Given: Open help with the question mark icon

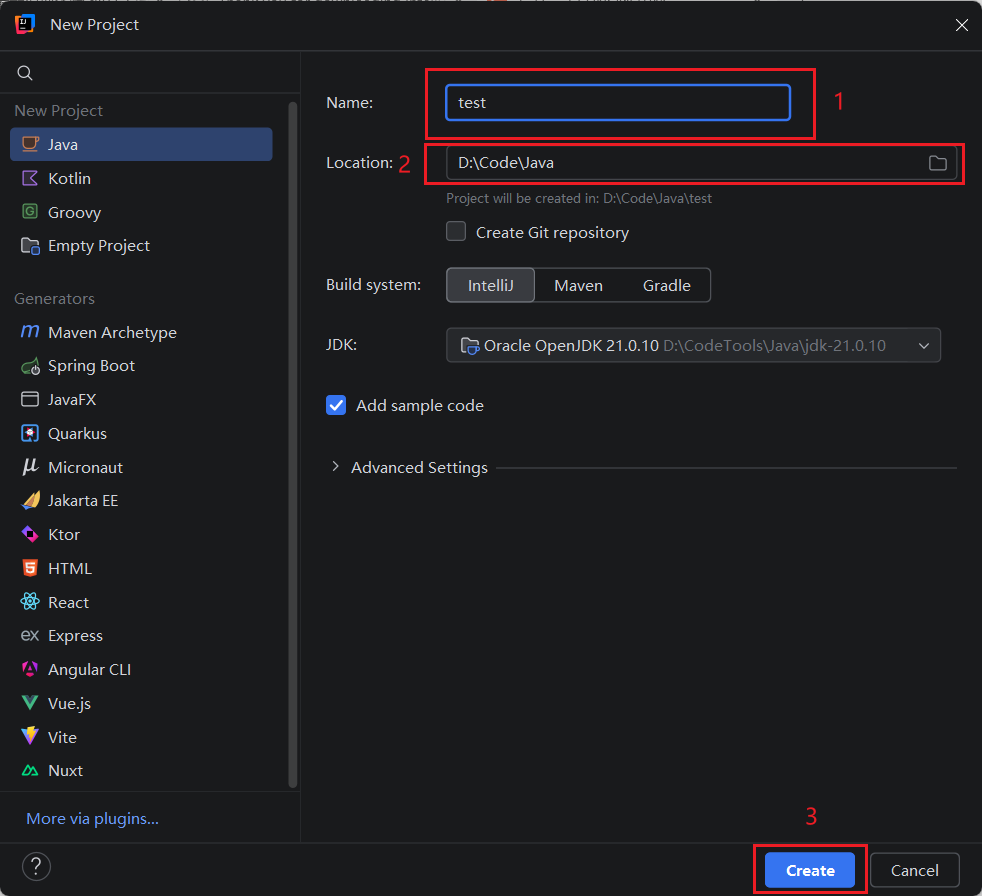Looking at the screenshot, I should tap(36, 867).
